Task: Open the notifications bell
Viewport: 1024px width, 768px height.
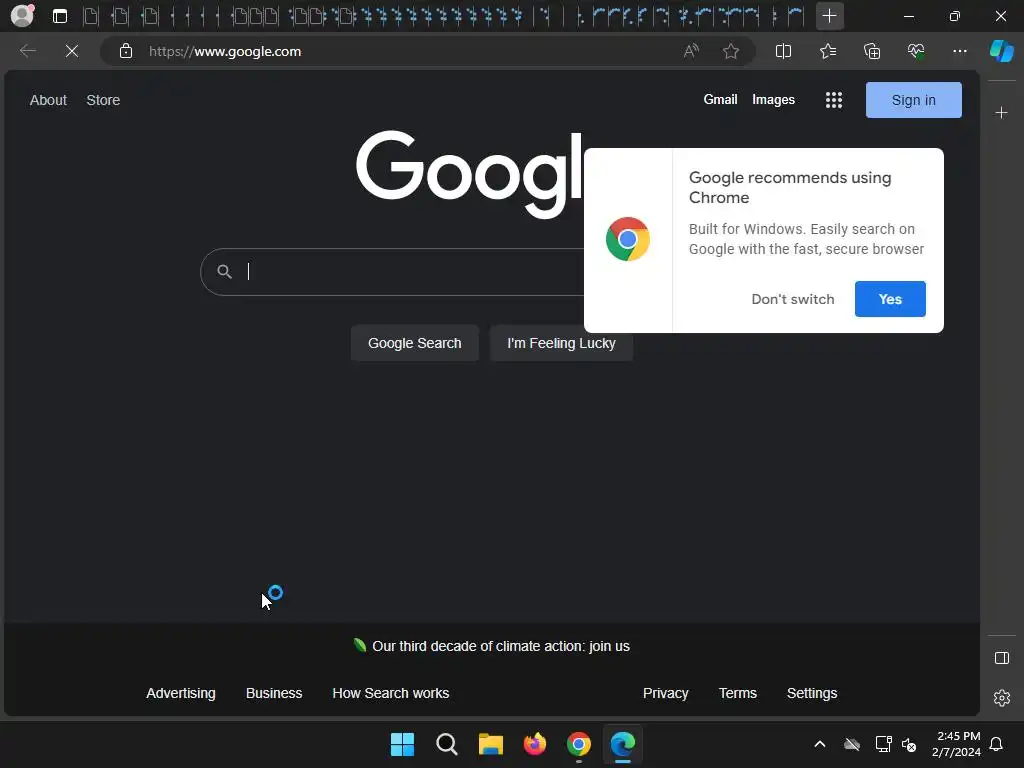Action: (x=996, y=744)
